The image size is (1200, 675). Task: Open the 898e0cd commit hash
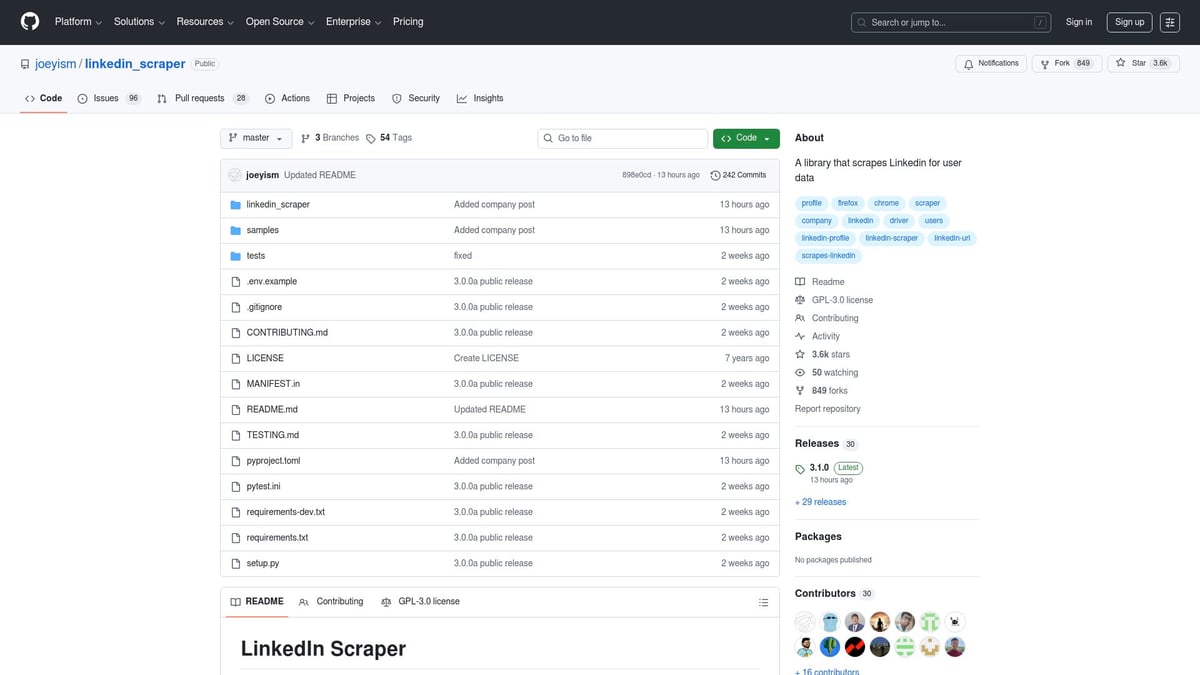637,175
